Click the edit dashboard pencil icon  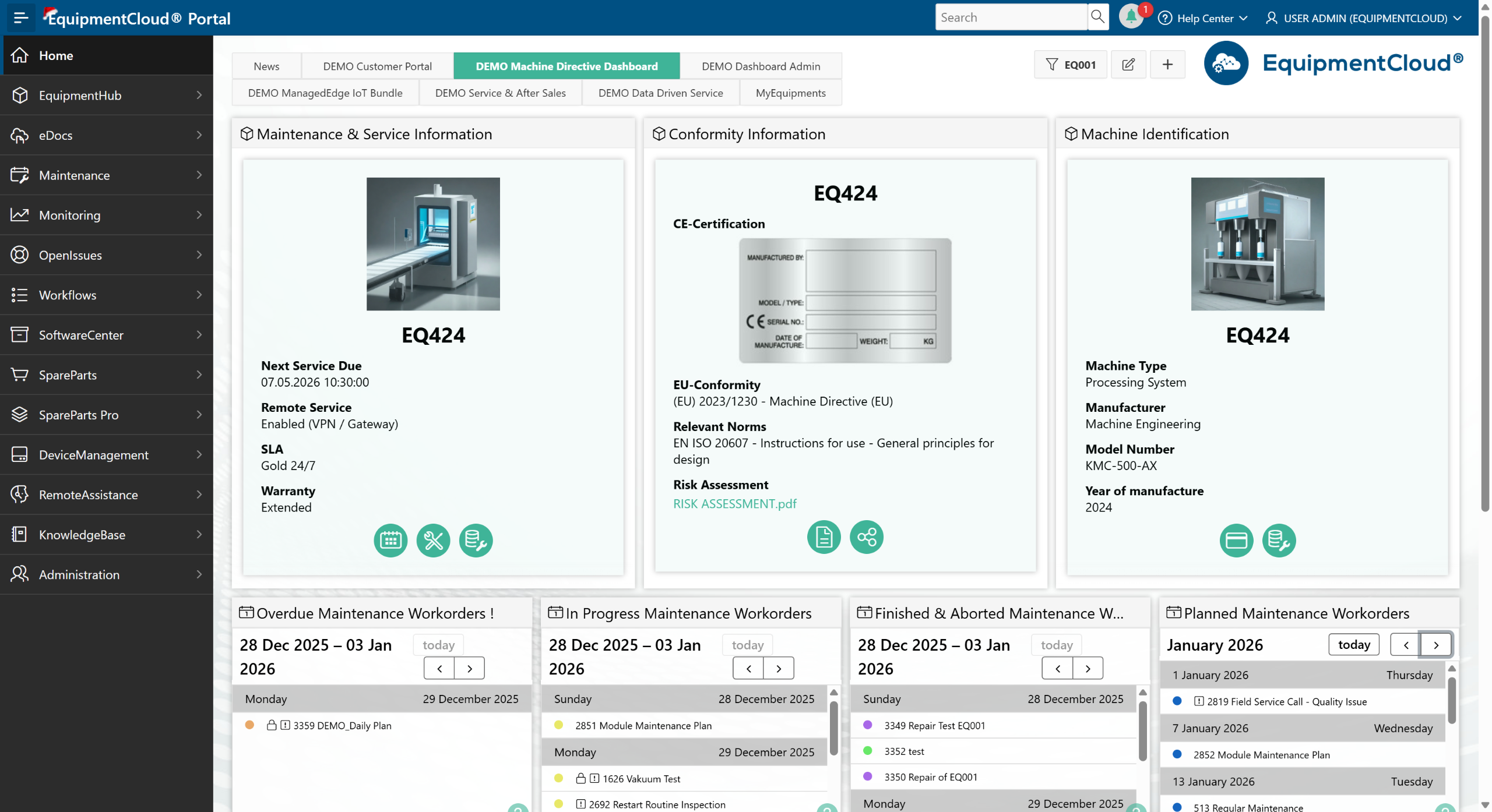[1128, 65]
